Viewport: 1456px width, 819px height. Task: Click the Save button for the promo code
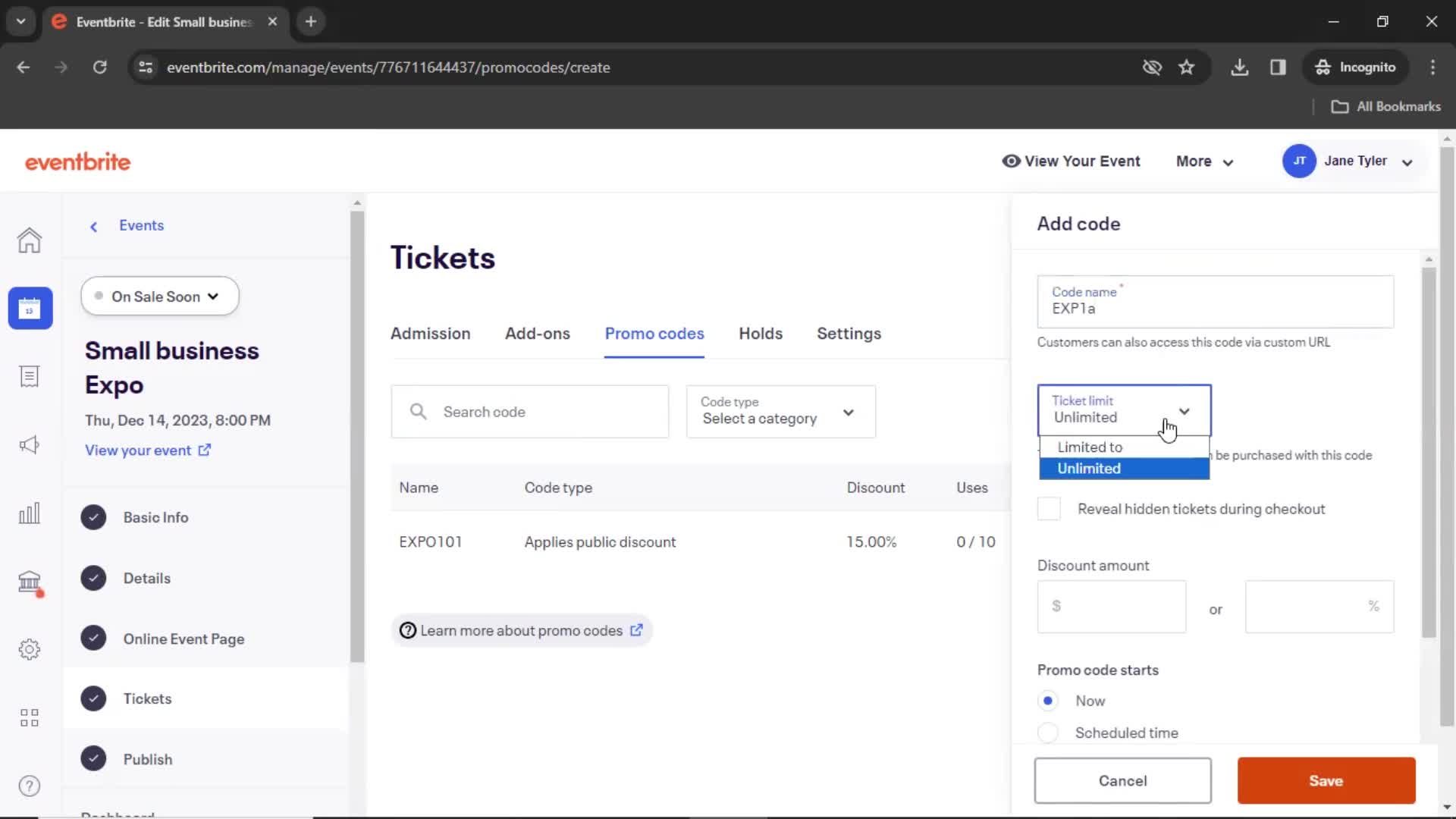pos(1326,781)
